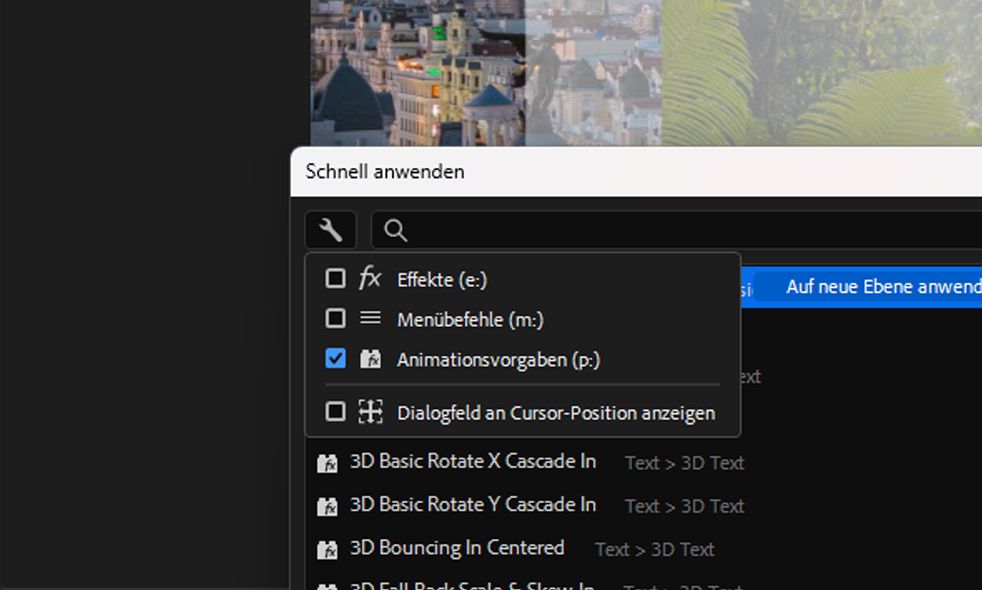
Task: Toggle Dialogfeld an Cursor-Position anzeigen checkbox
Action: (336, 411)
